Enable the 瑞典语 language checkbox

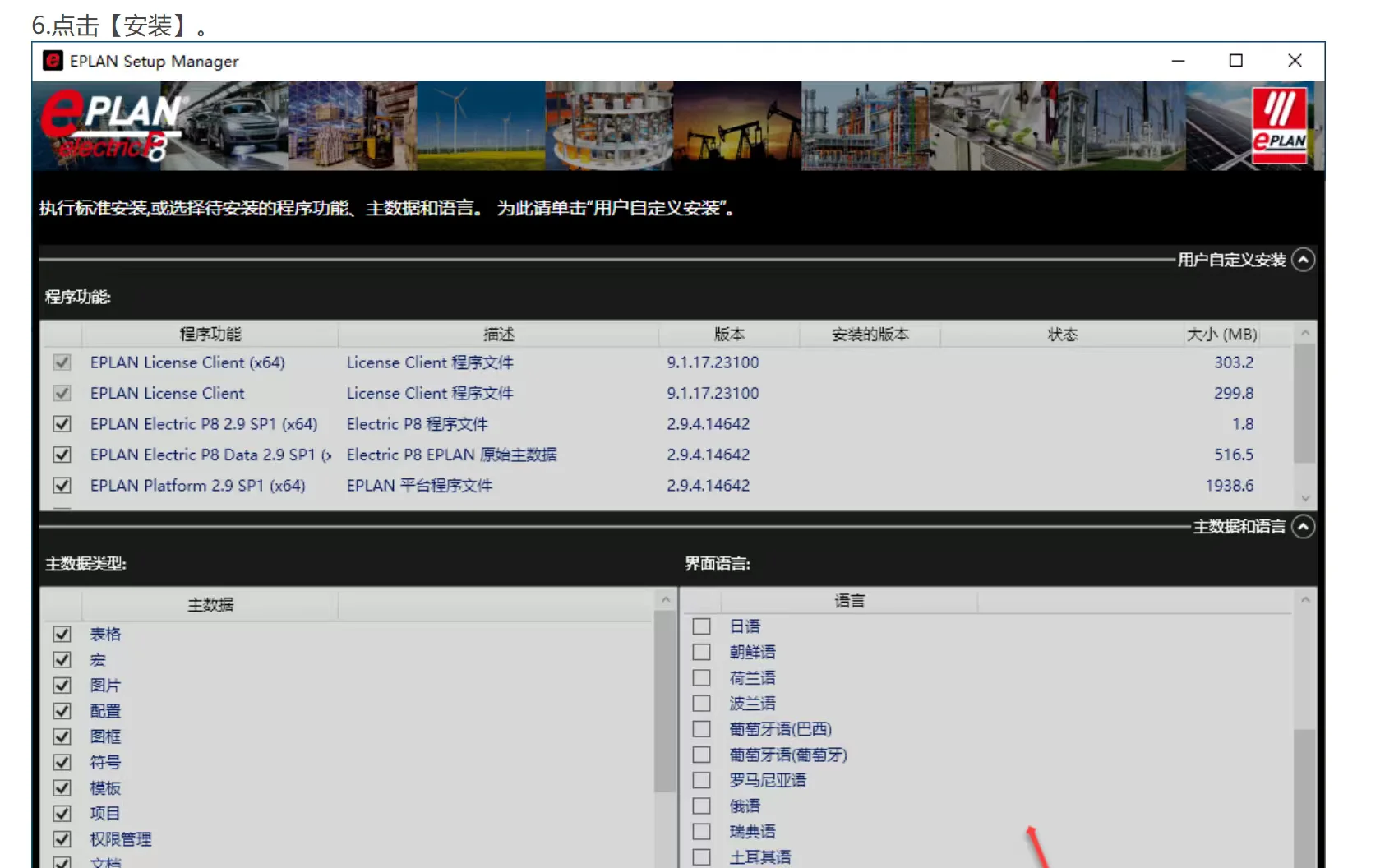click(701, 832)
